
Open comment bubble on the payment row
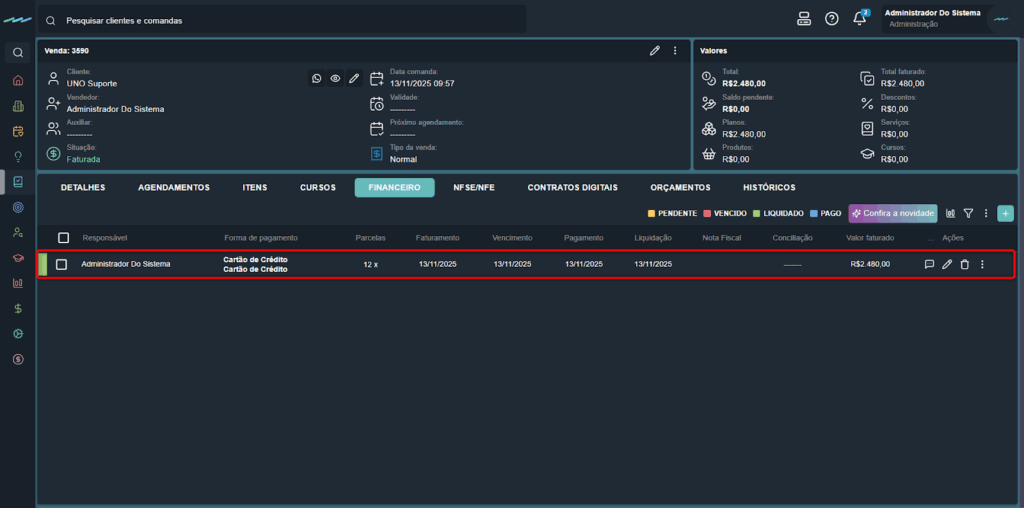(x=929, y=264)
